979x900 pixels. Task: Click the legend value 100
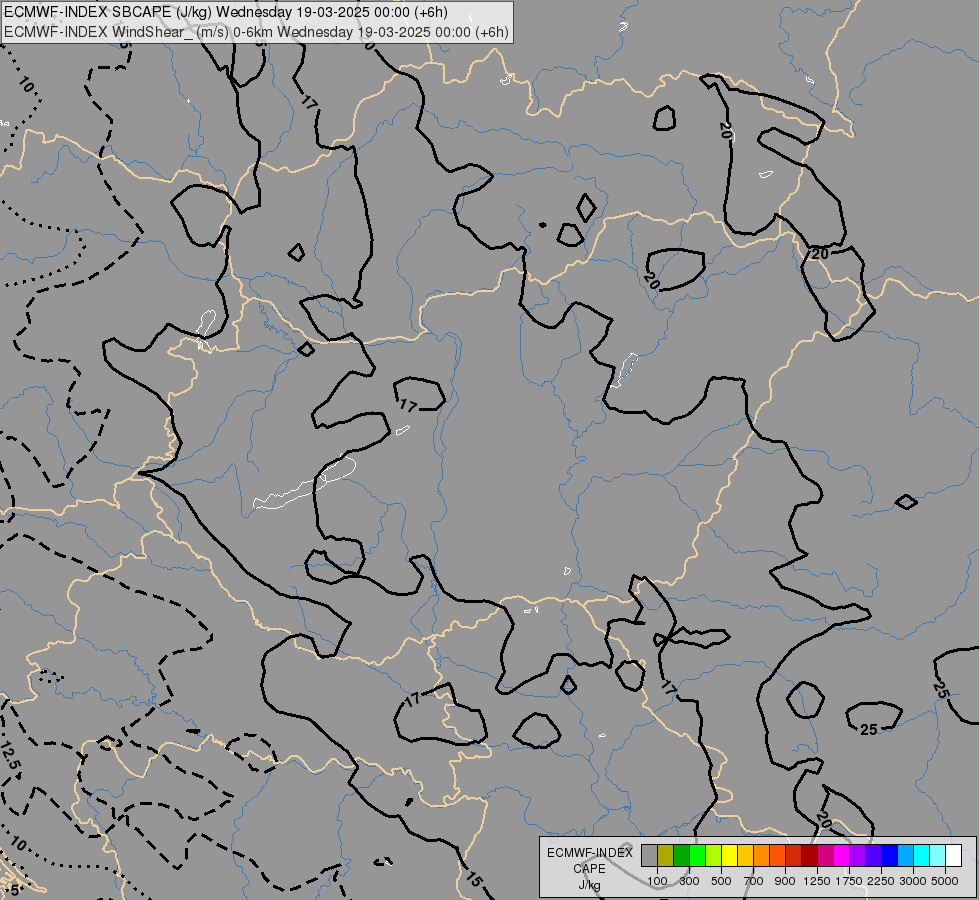[x=657, y=881]
